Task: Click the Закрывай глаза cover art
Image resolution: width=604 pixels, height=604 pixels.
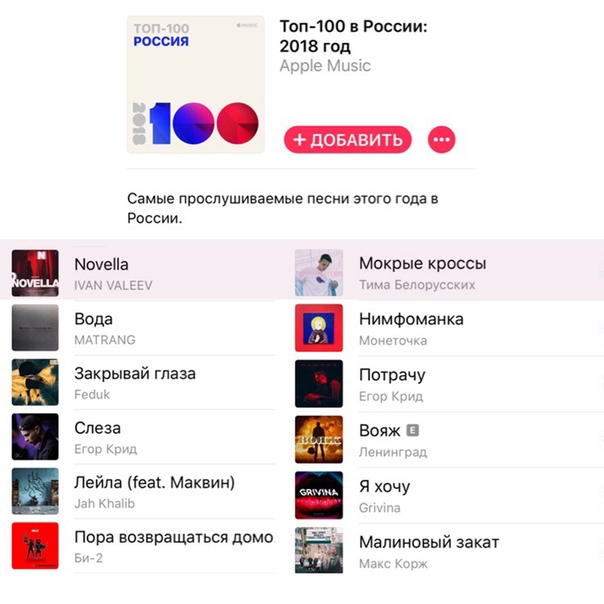Action: tap(35, 382)
